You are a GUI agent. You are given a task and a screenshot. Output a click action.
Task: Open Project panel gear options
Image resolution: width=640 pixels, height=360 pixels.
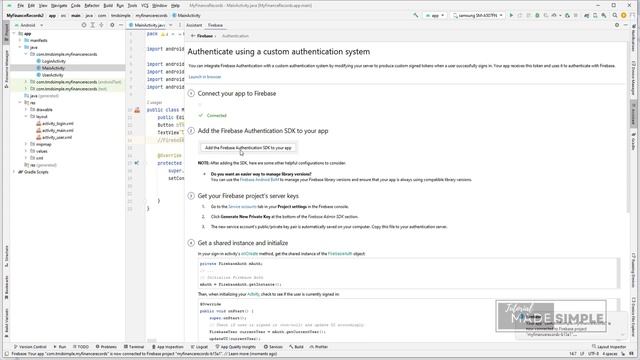112,25
